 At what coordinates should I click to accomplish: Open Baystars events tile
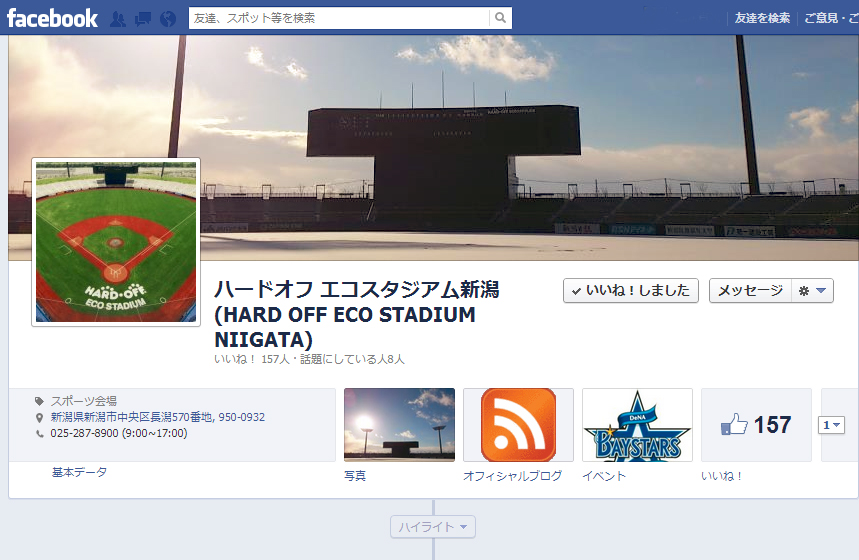click(637, 425)
